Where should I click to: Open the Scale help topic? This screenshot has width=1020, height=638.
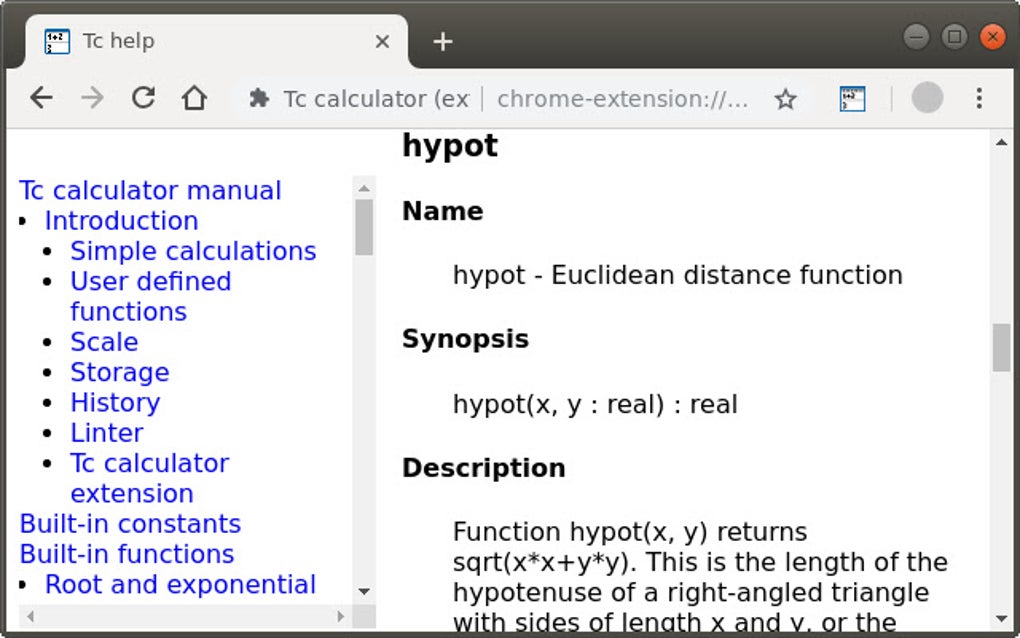click(104, 341)
